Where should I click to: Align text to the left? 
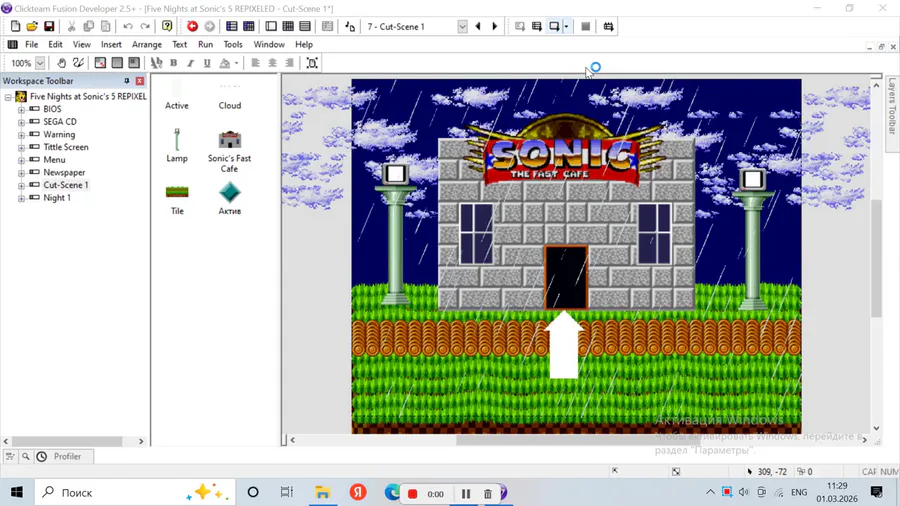coord(255,63)
